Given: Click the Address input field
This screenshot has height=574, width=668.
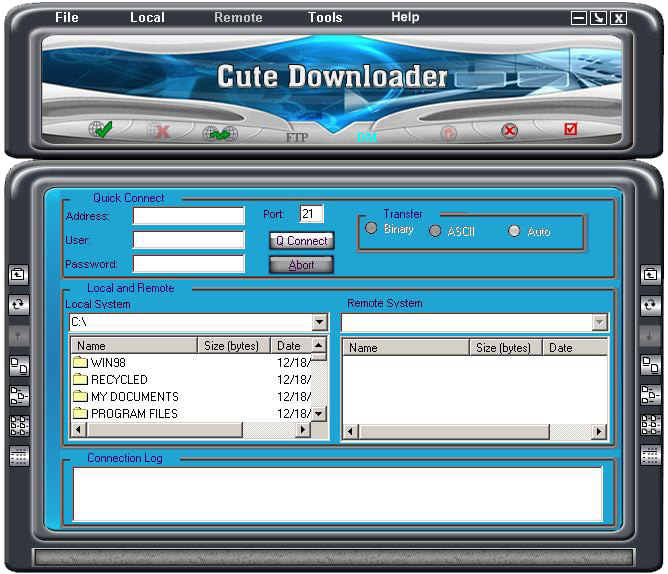Looking at the screenshot, I should (x=189, y=216).
